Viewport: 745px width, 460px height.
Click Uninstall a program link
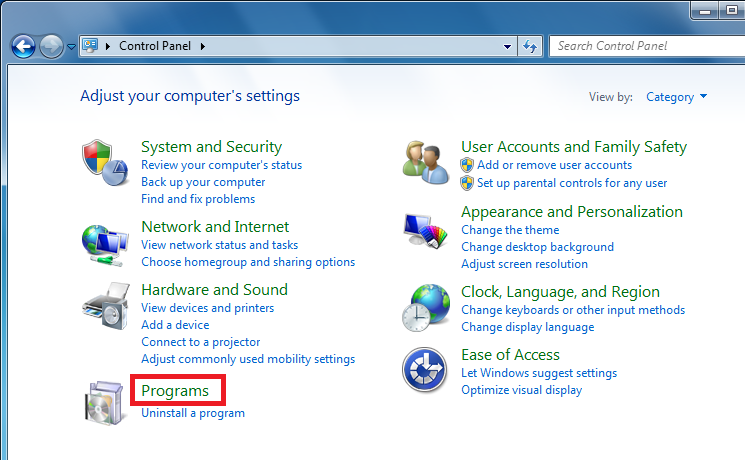pos(193,413)
